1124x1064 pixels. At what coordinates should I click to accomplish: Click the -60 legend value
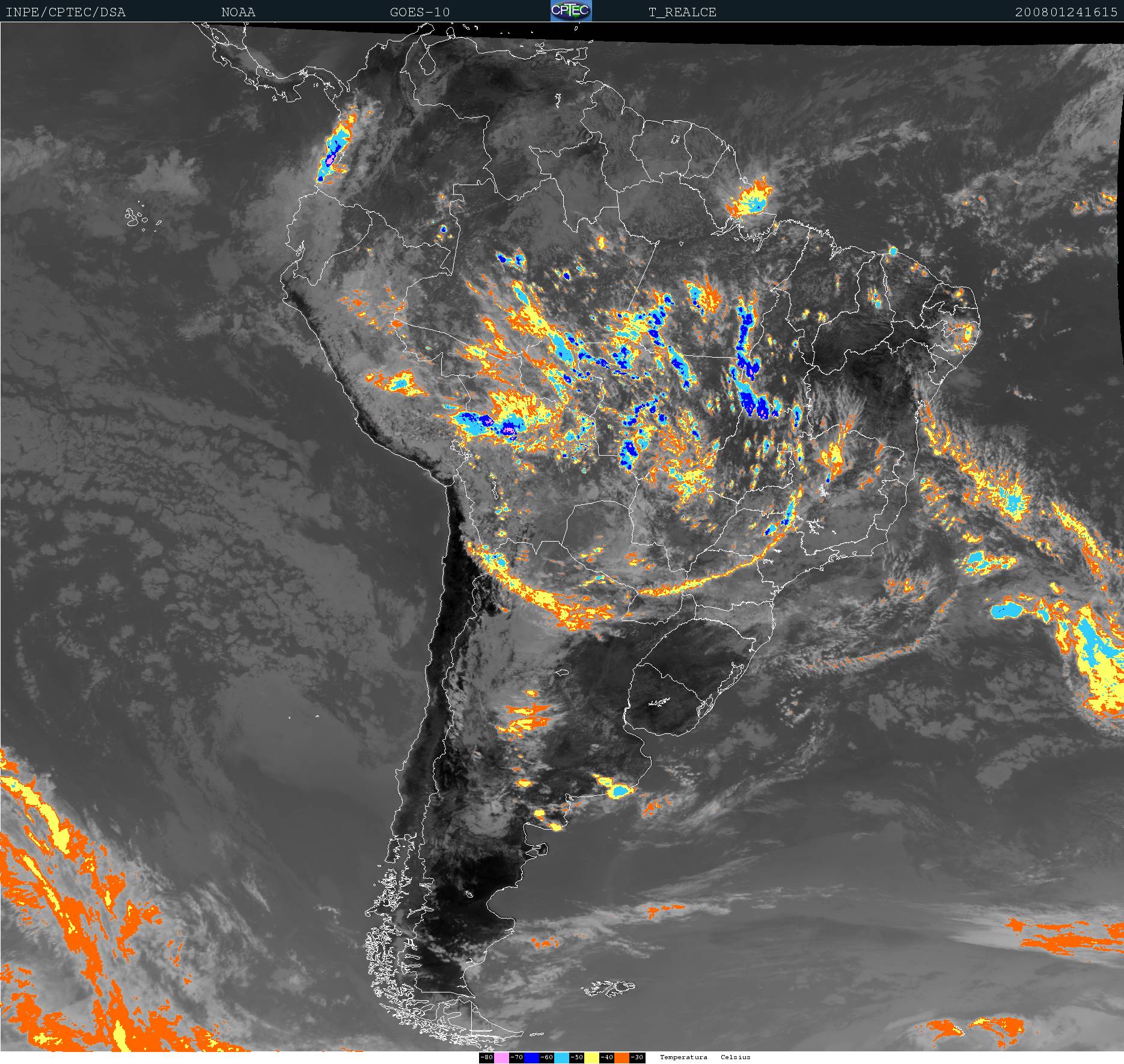(546, 1057)
